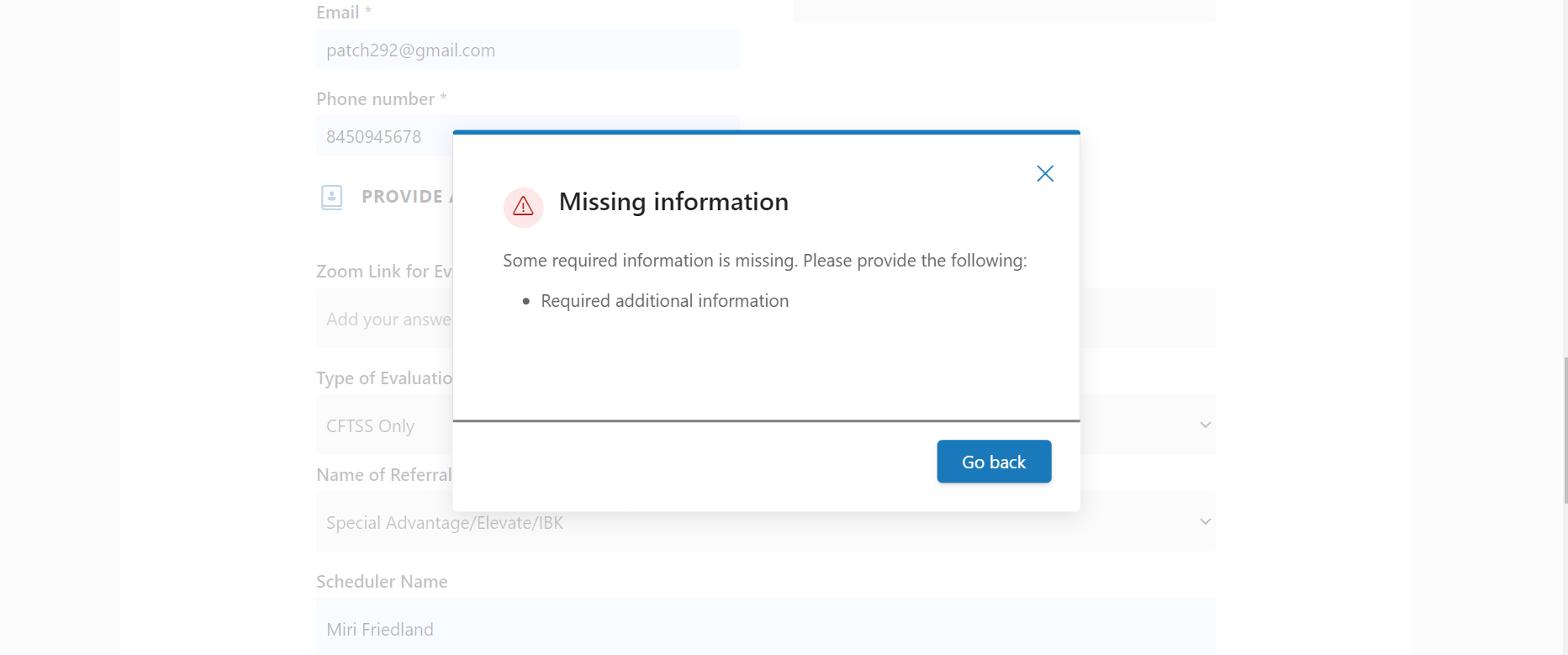
Task: Click the Phone number label
Action: [x=375, y=99]
